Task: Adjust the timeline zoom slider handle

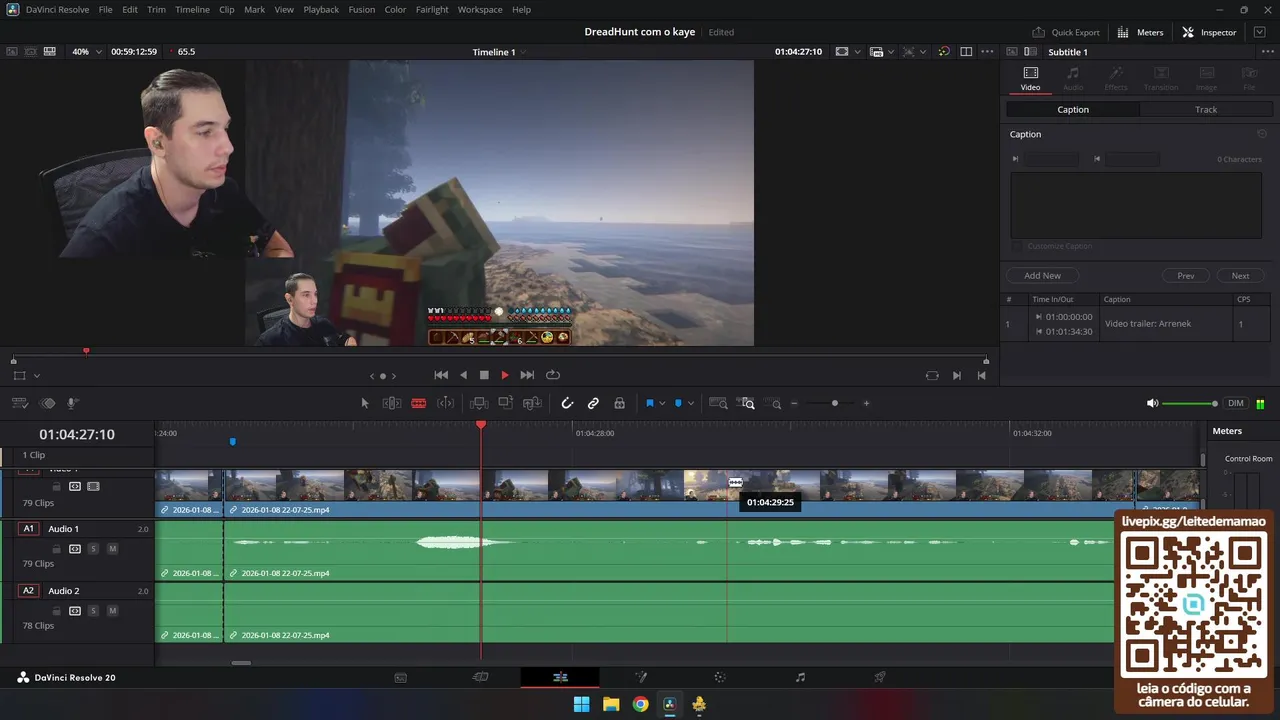Action: tap(835, 403)
